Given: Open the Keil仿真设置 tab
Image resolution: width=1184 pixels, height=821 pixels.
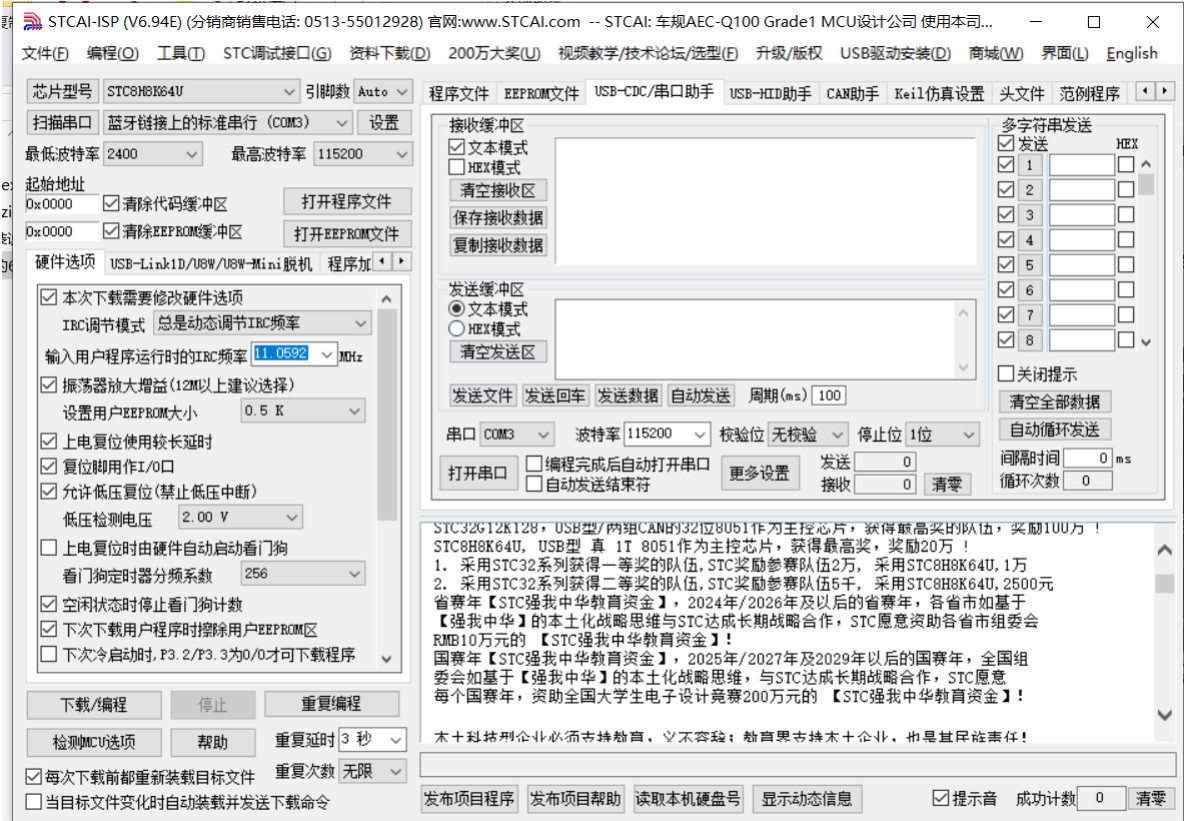Looking at the screenshot, I should [x=939, y=94].
